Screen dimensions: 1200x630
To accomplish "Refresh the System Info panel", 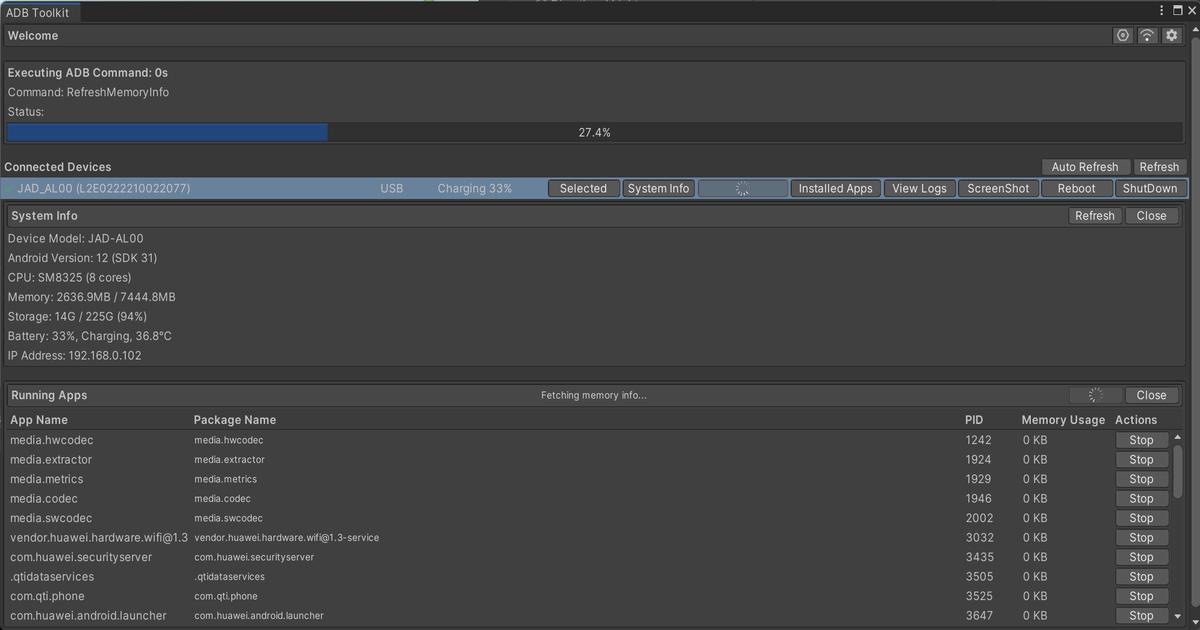I will [1095, 216].
